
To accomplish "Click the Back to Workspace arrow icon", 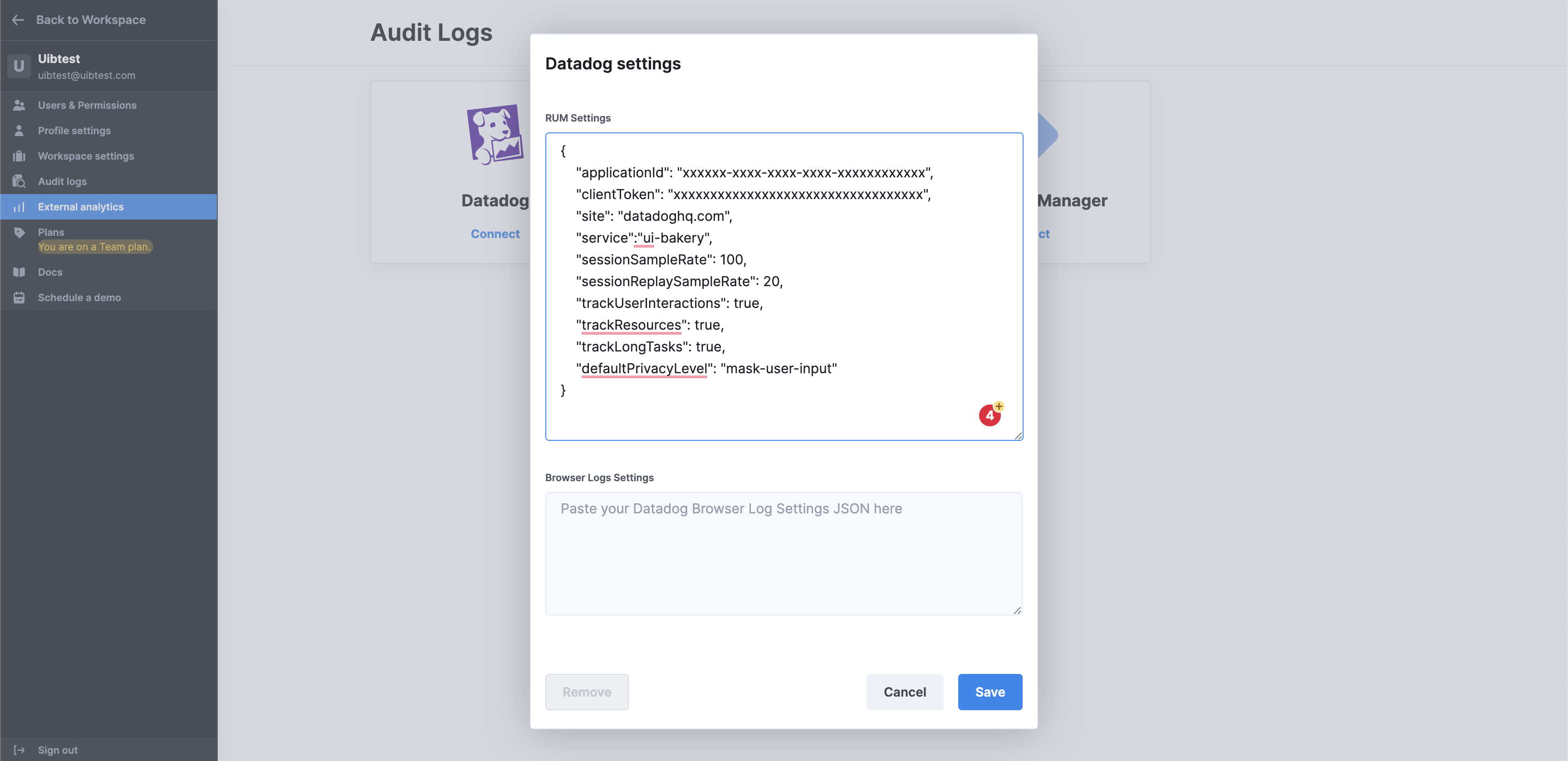I will click(18, 20).
